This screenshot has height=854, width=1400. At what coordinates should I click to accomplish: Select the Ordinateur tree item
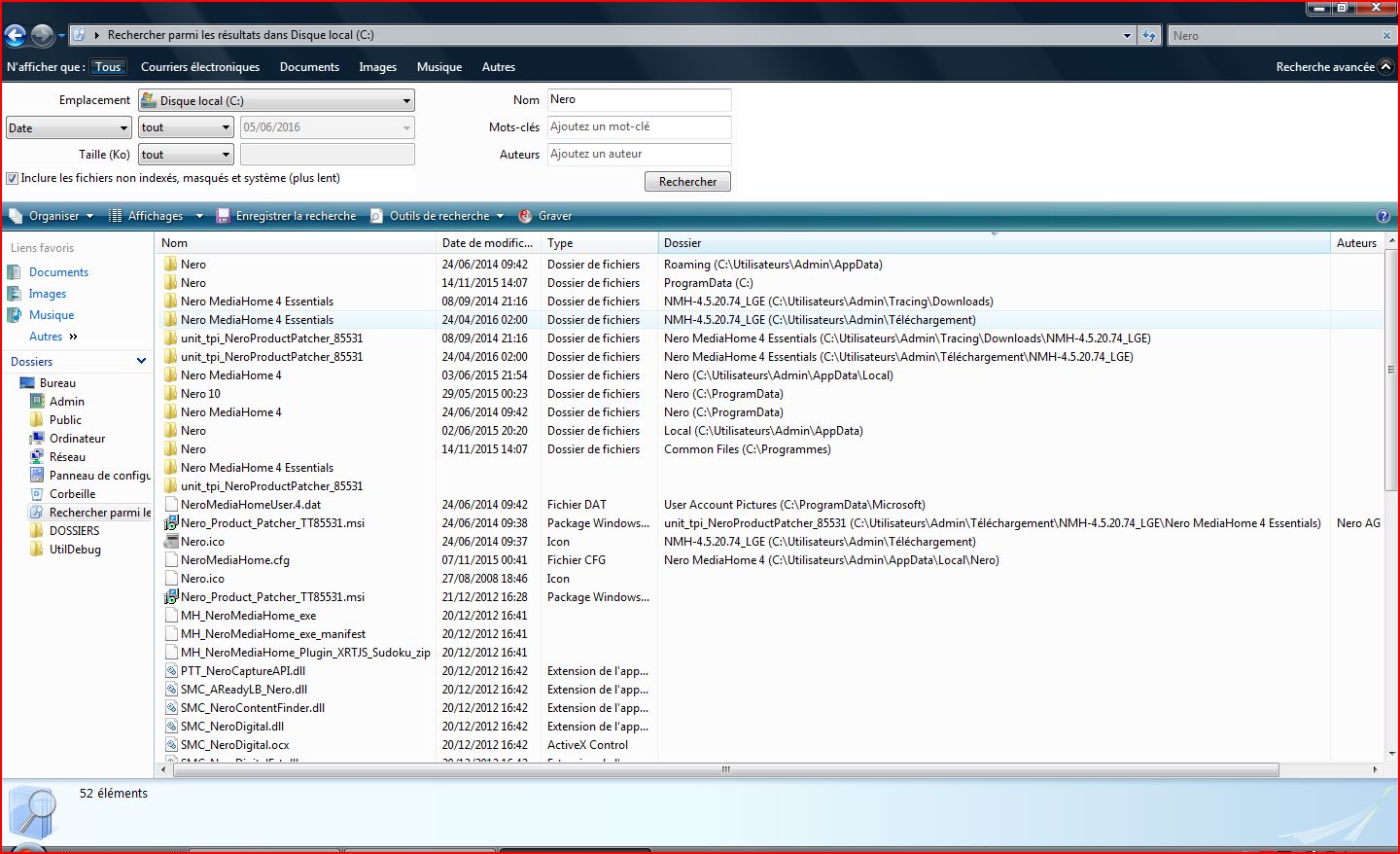coord(78,439)
